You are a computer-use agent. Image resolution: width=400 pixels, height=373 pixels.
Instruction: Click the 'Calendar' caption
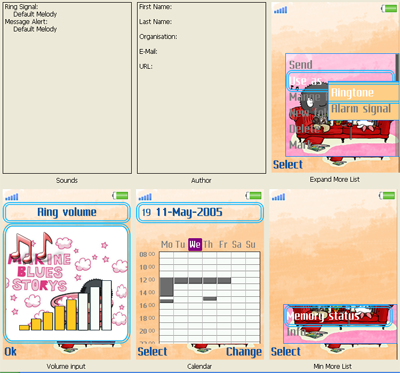[x=199, y=367]
